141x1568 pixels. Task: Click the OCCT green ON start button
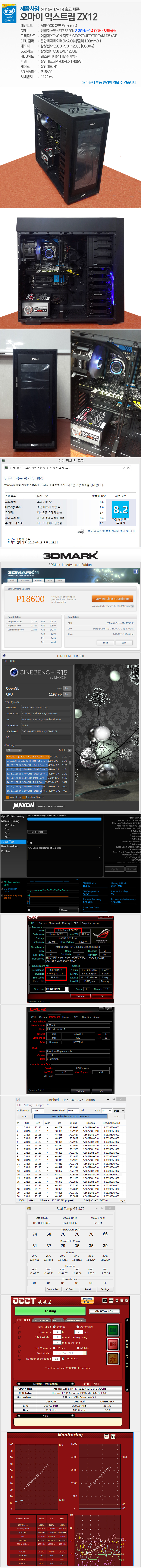click(x=113, y=1330)
